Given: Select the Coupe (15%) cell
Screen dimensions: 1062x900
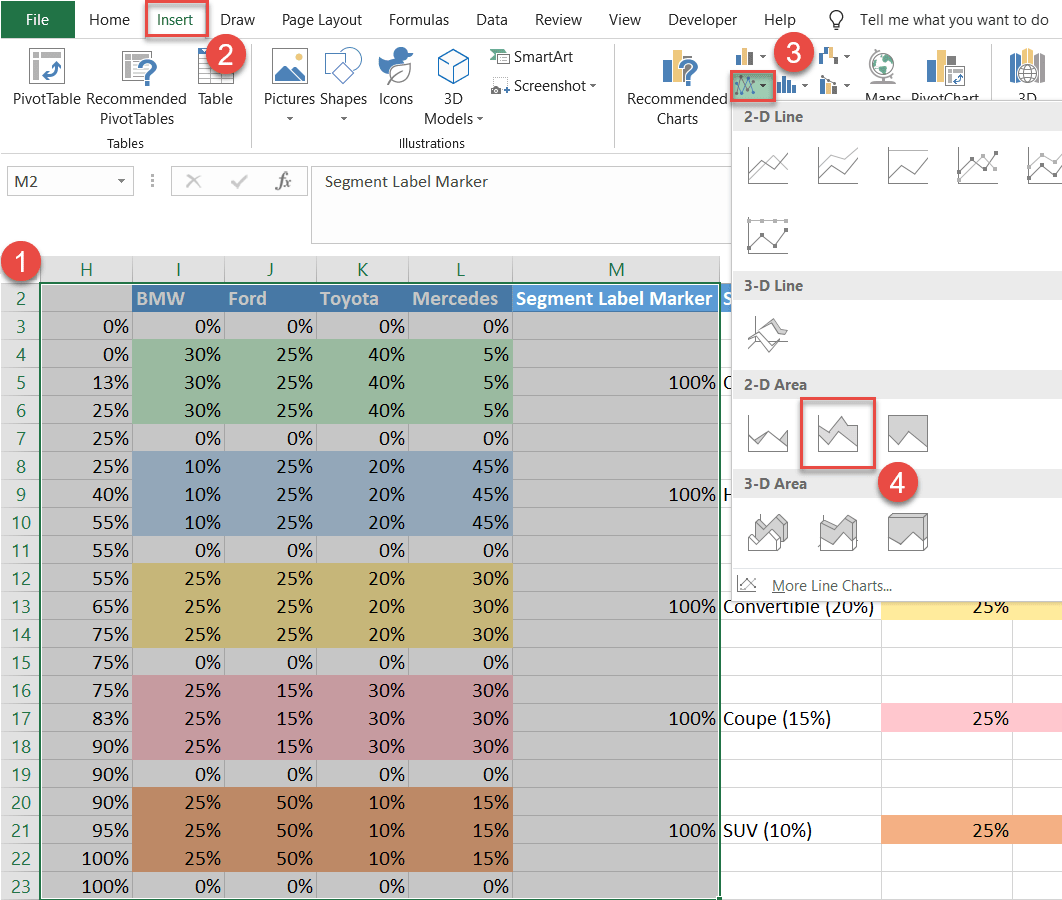Looking at the screenshot, I should pos(801,719).
